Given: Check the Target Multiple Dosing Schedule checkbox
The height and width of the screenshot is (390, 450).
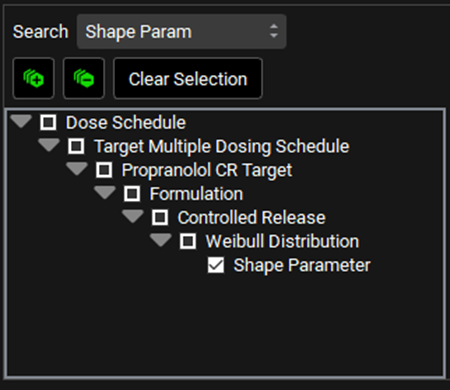Looking at the screenshot, I should tap(76, 146).
